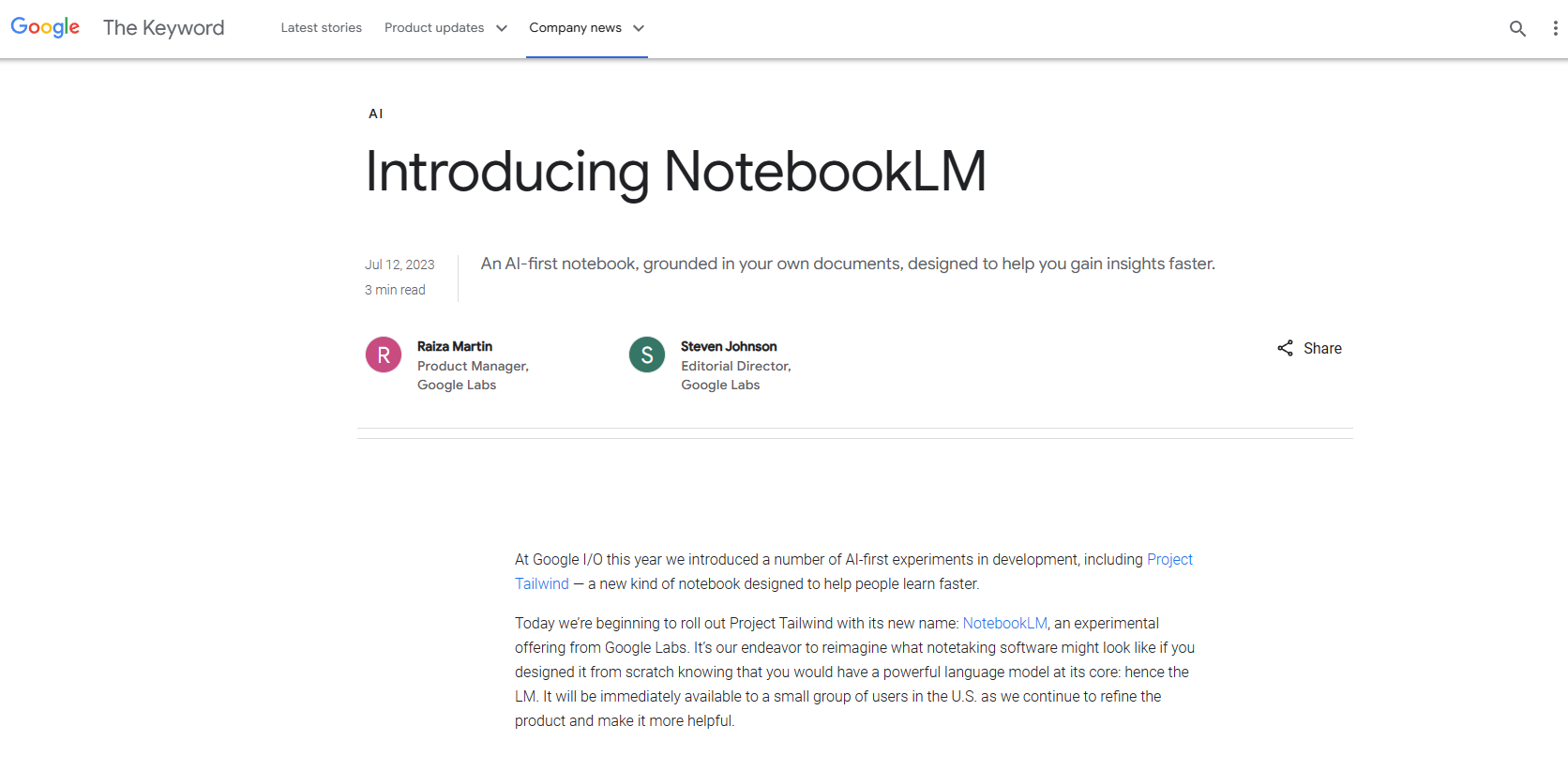Expand the Company news chevron
This screenshot has height=771, width=1568.
pyautogui.click(x=639, y=28)
